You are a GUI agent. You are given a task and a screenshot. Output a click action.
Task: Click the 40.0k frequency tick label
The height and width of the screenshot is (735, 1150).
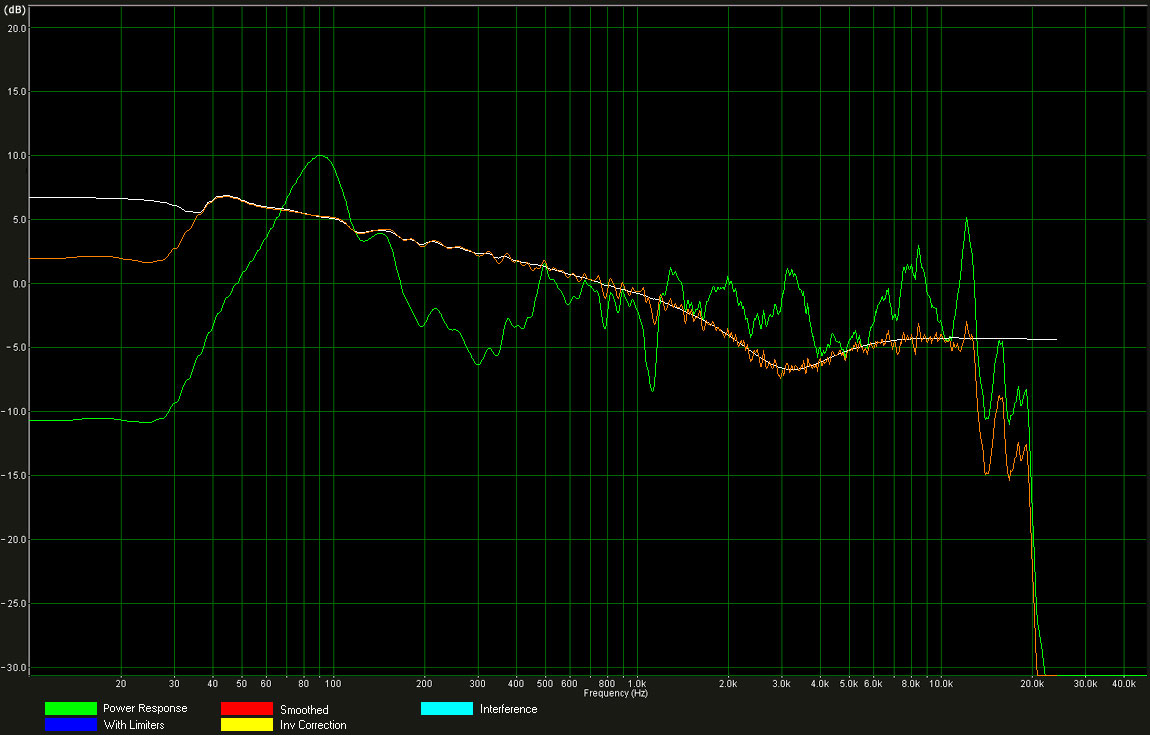(x=1123, y=684)
